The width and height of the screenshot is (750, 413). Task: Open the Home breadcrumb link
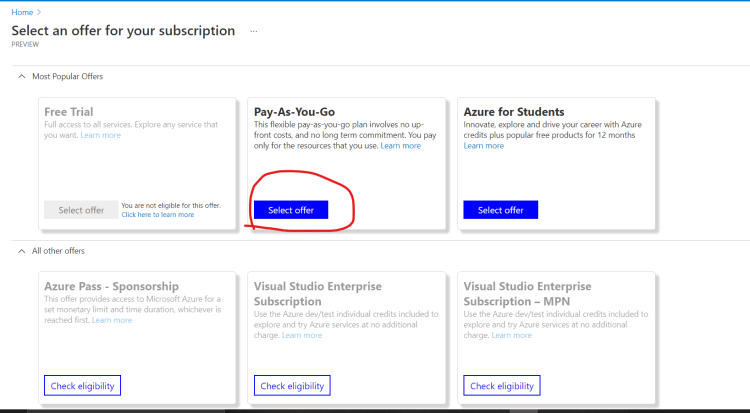point(22,12)
